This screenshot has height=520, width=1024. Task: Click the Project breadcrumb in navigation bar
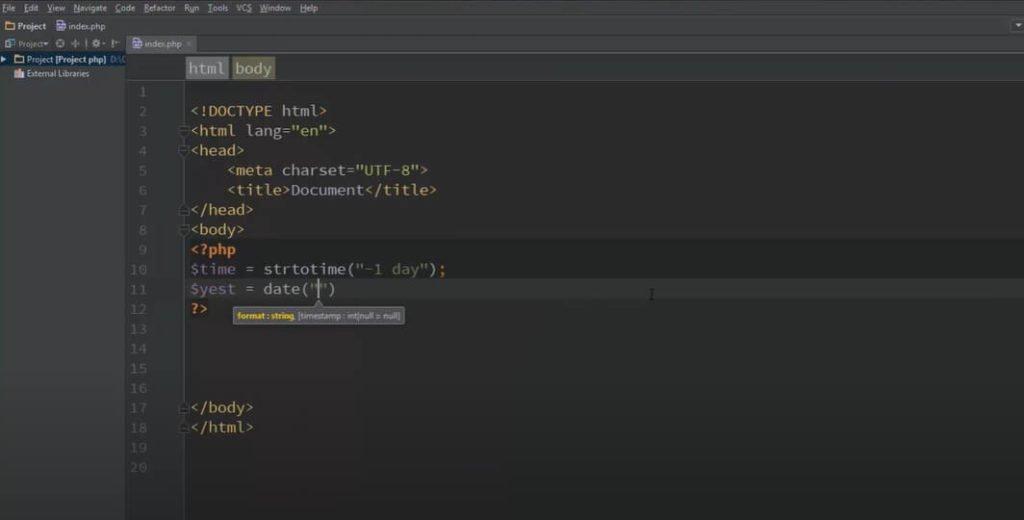tap(25, 26)
